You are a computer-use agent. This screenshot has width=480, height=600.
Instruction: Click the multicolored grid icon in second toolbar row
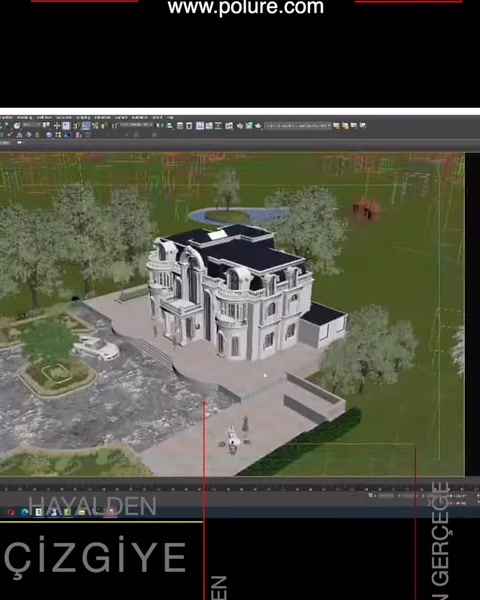pyautogui.click(x=58, y=135)
